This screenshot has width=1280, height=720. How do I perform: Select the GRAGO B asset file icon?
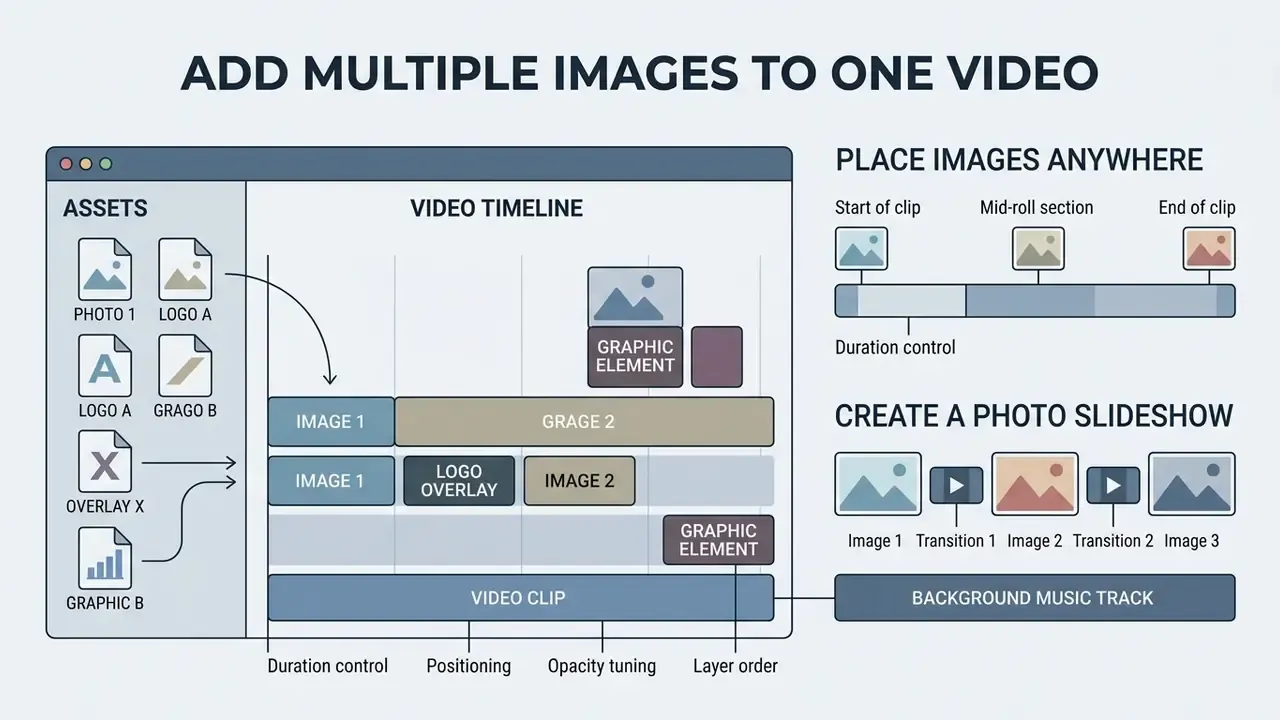pos(185,366)
